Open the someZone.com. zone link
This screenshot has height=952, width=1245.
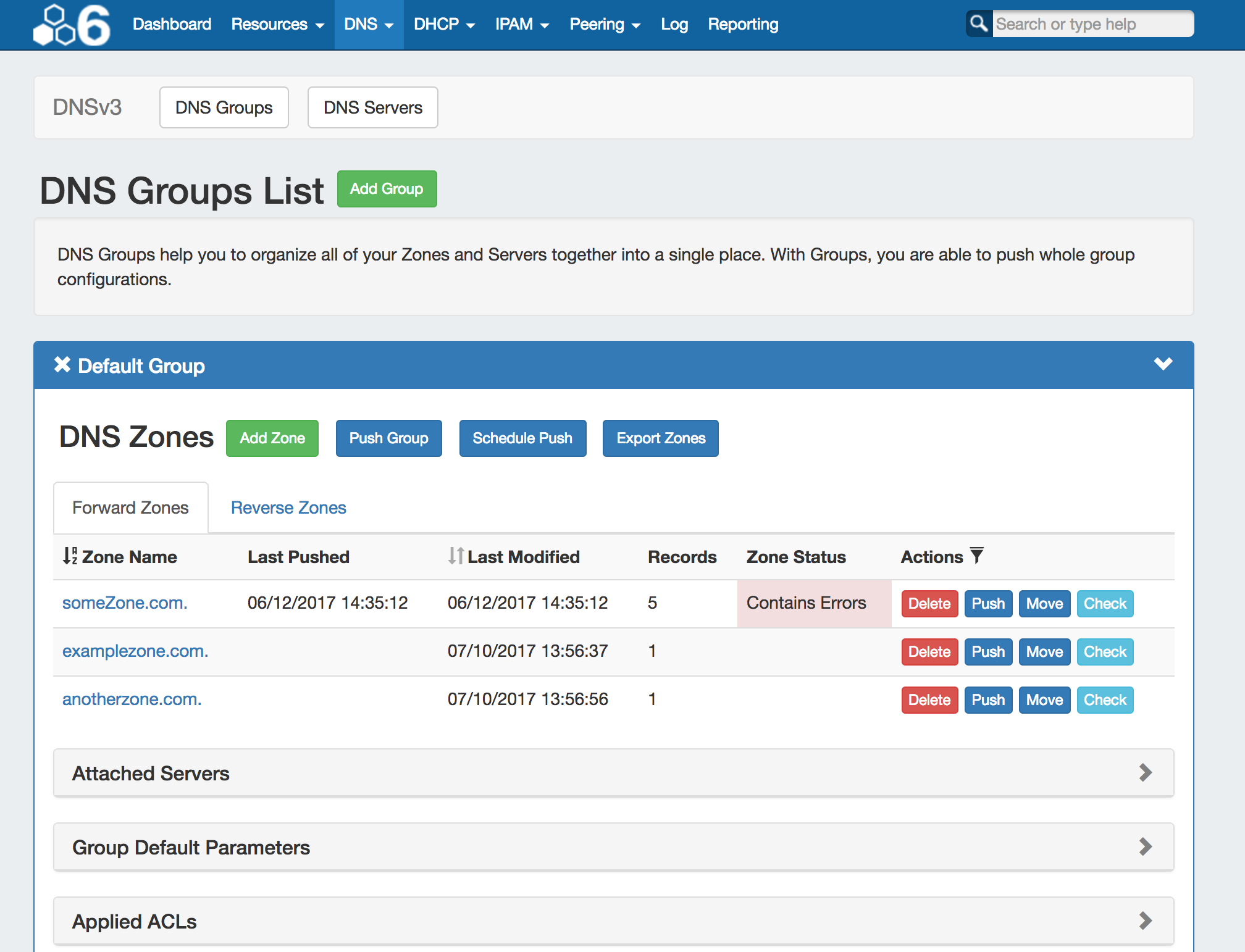click(125, 603)
